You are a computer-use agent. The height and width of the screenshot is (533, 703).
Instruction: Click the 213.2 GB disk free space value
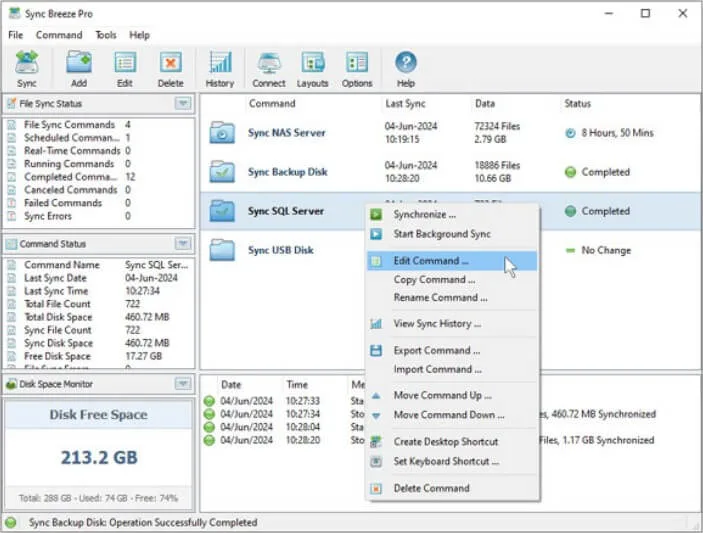tap(99, 457)
